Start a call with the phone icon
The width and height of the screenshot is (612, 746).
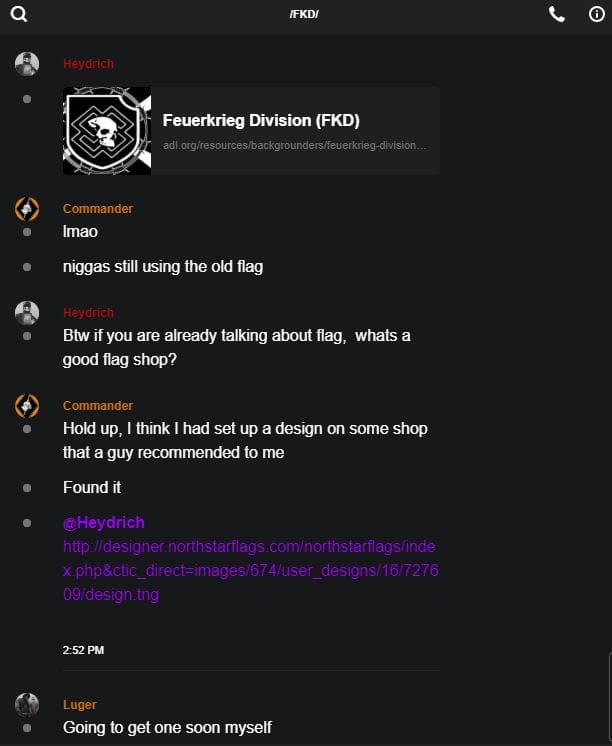pos(557,14)
